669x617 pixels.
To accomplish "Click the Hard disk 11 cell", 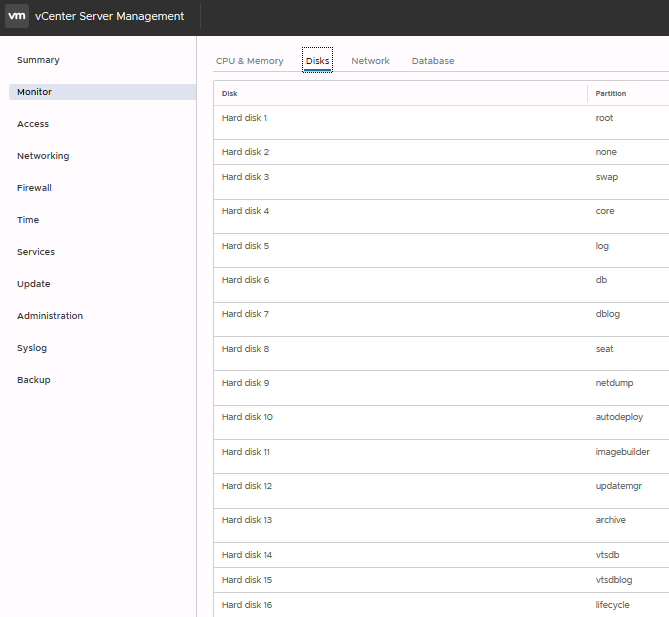I will (x=246, y=452).
